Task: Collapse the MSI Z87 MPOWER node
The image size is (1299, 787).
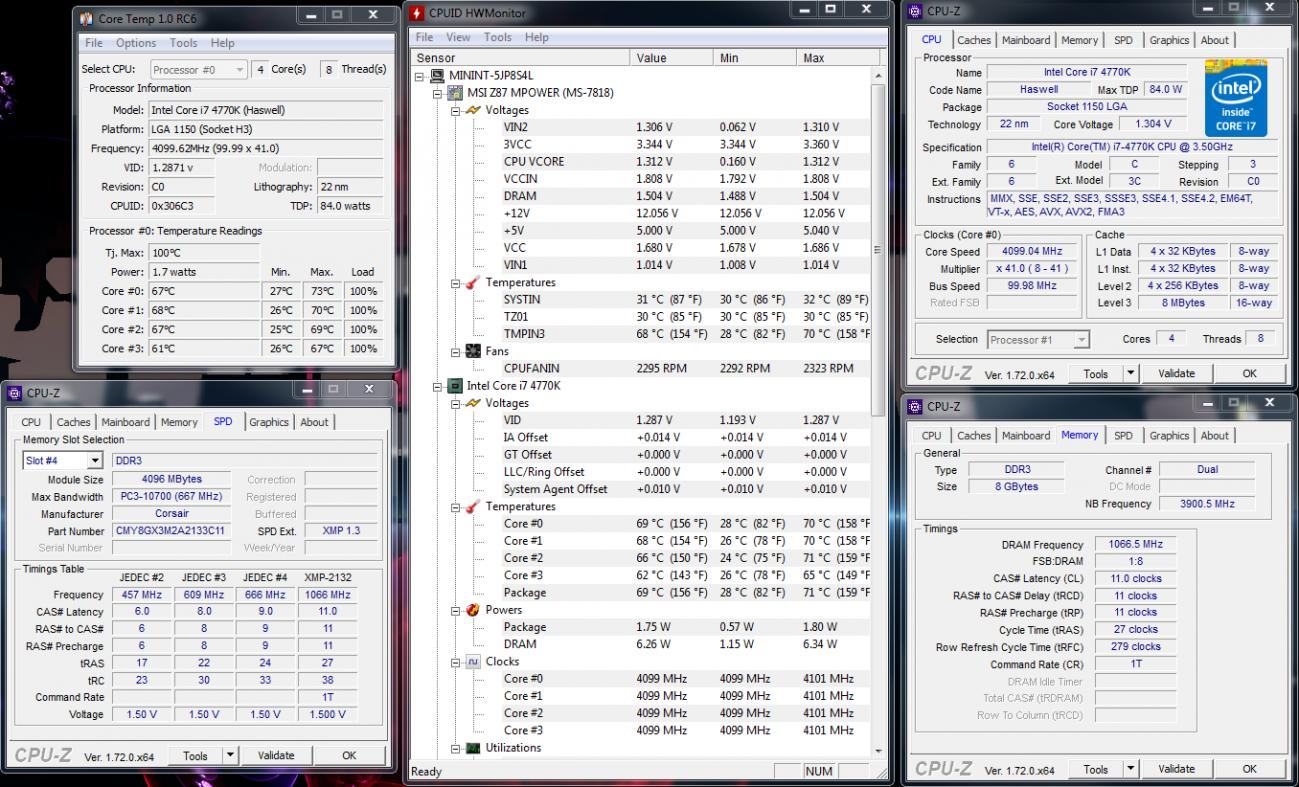Action: (x=438, y=93)
